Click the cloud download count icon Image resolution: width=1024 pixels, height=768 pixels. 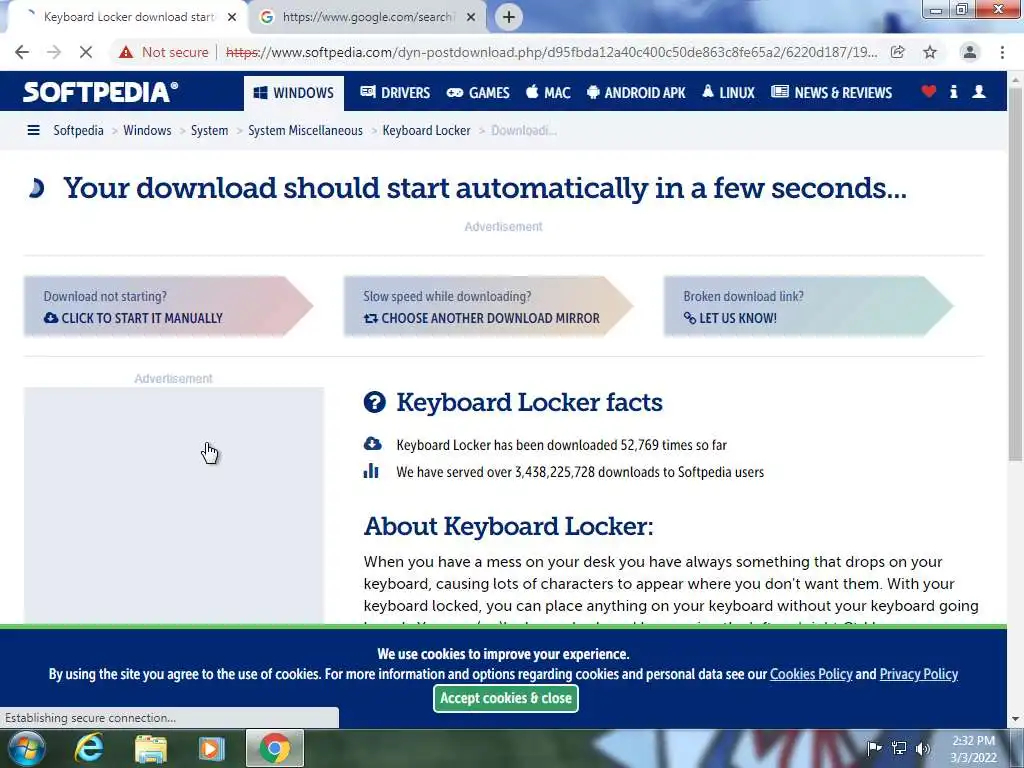pos(372,444)
